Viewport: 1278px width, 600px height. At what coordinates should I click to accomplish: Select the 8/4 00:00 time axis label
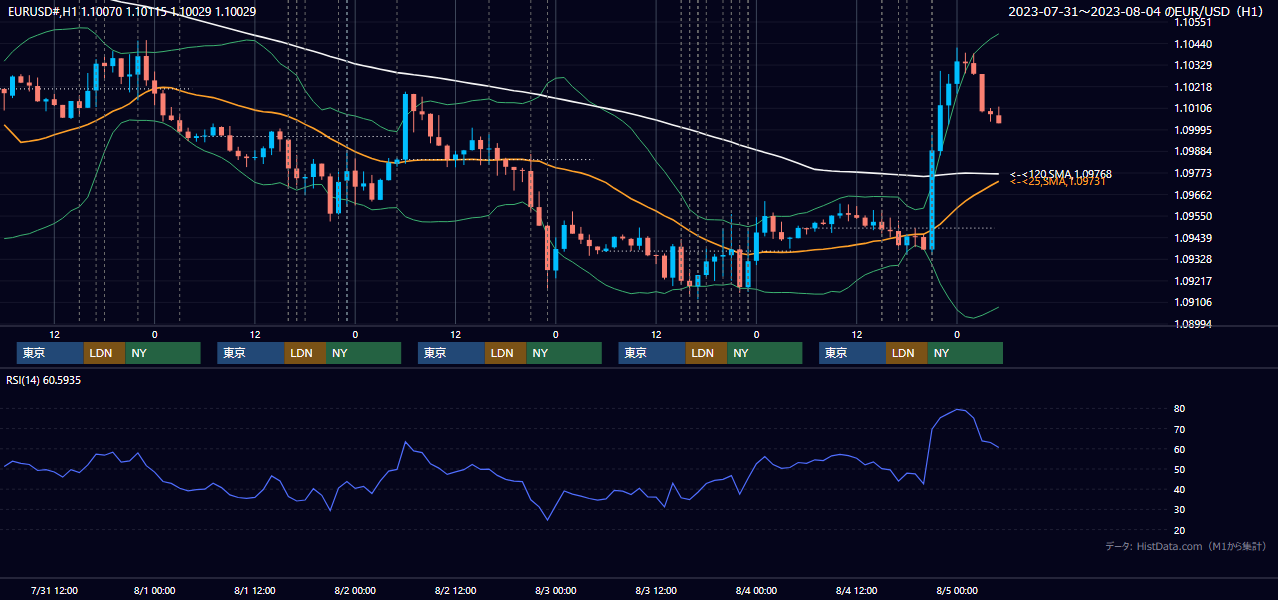pos(756,590)
